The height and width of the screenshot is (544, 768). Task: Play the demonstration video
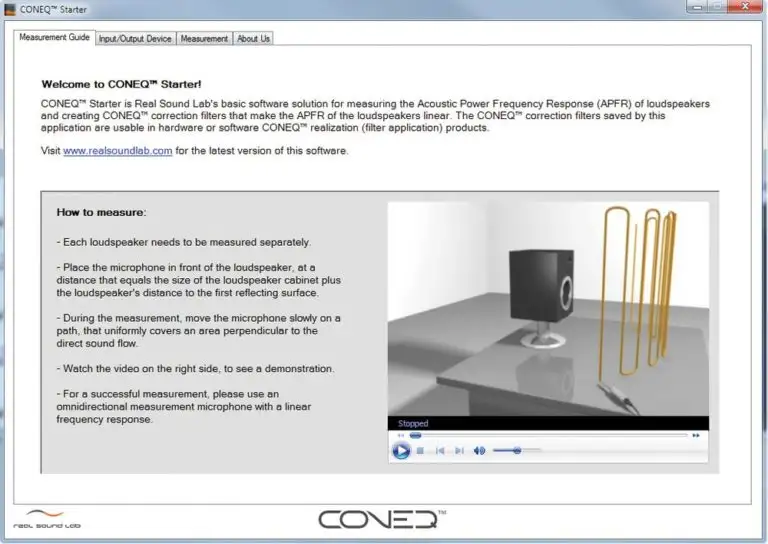[x=401, y=450]
